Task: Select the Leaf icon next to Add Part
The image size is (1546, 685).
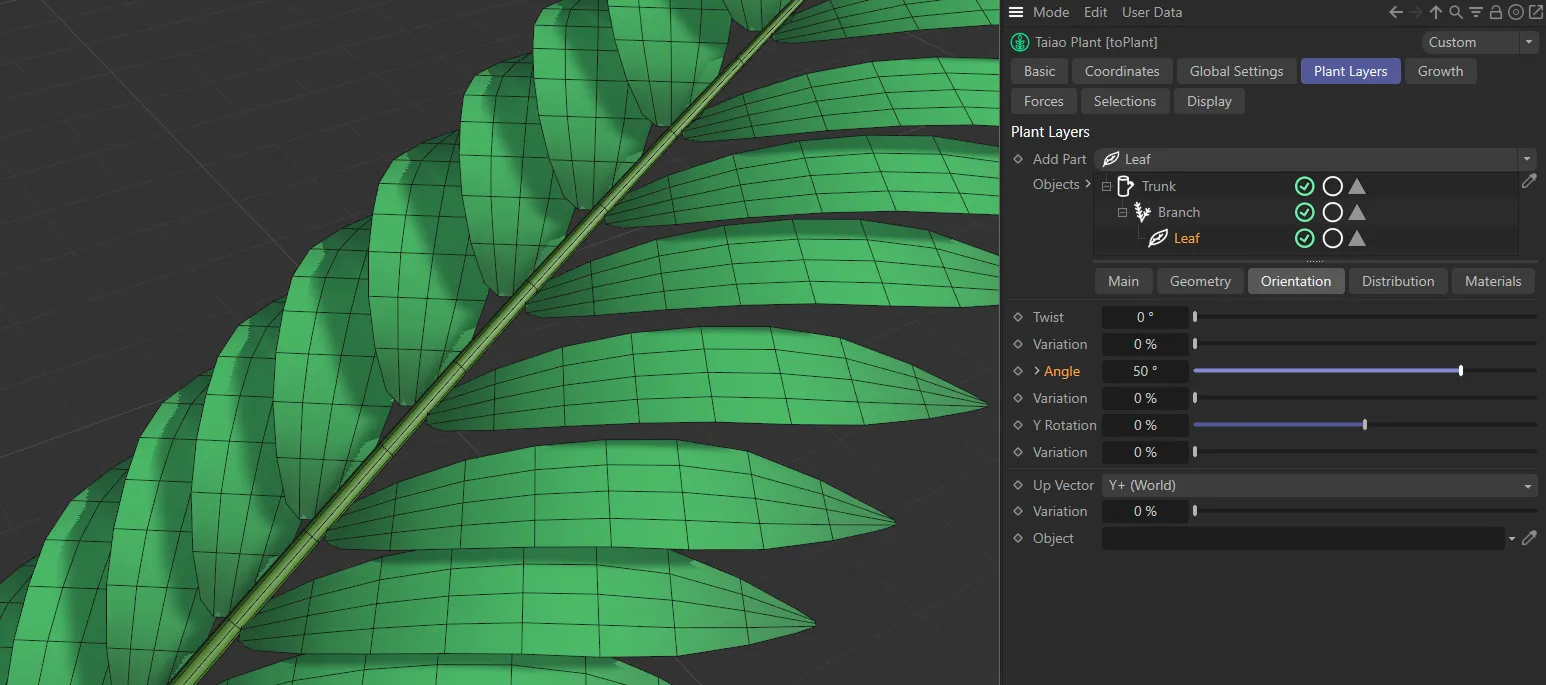Action: click(1110, 159)
